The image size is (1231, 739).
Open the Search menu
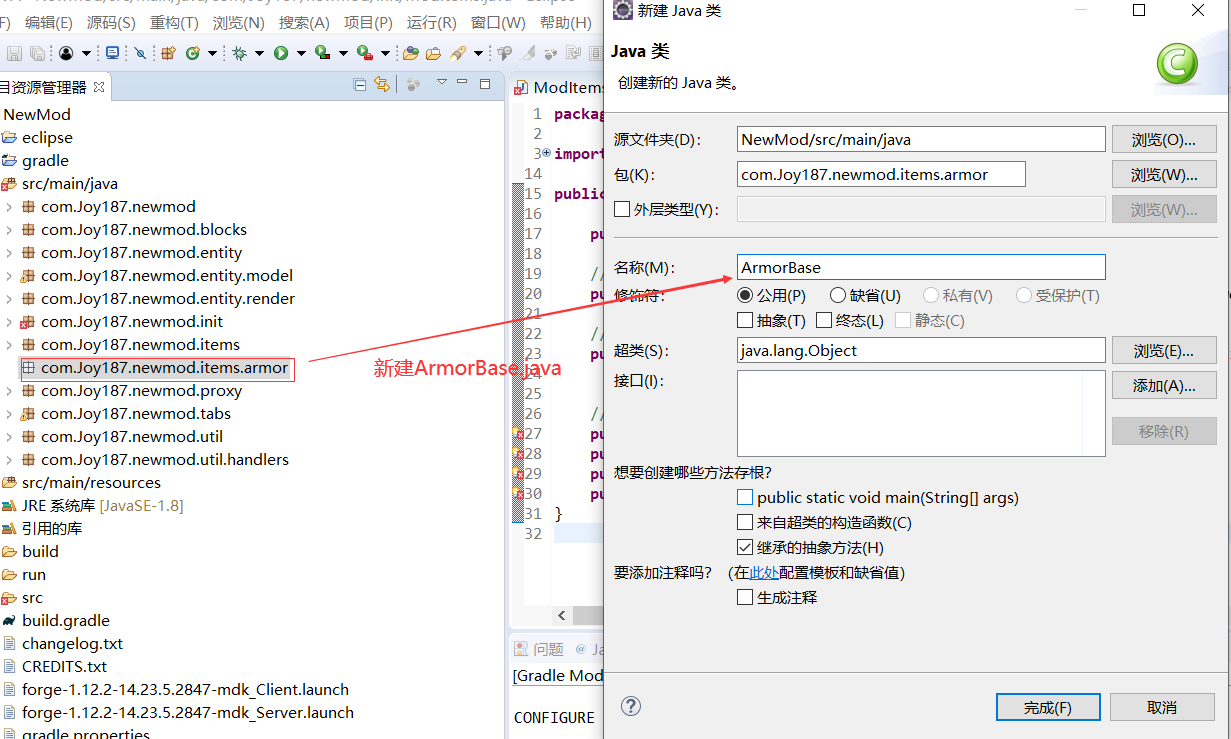[x=304, y=22]
